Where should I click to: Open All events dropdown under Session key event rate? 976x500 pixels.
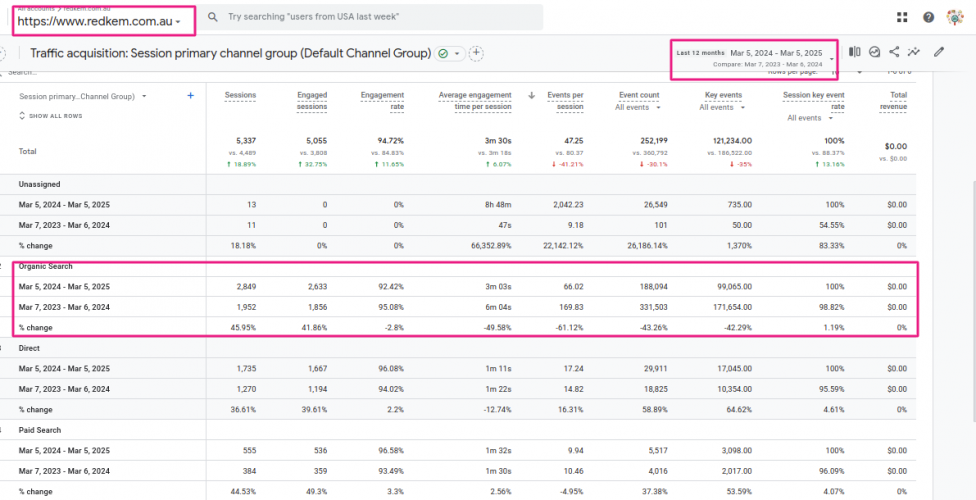point(810,118)
